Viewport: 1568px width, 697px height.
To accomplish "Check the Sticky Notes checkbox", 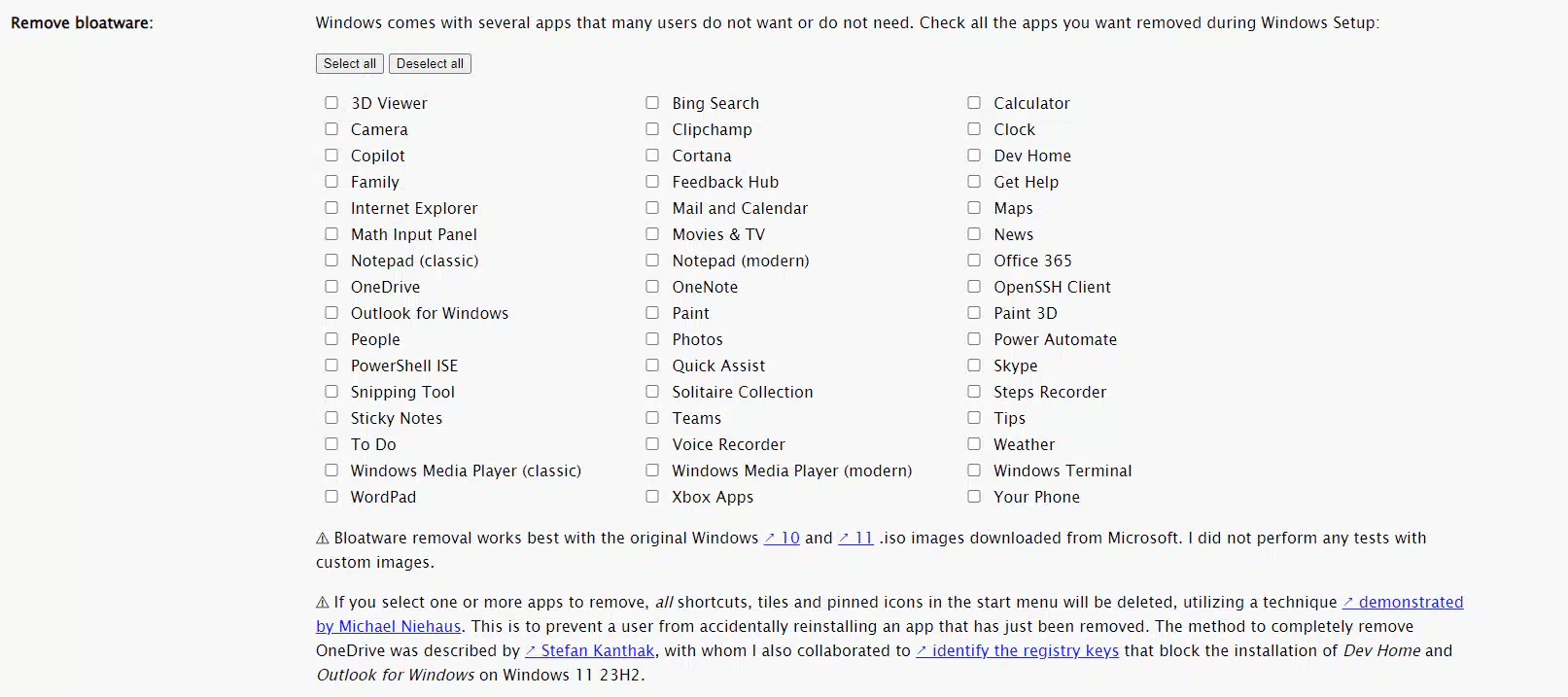I will point(331,417).
